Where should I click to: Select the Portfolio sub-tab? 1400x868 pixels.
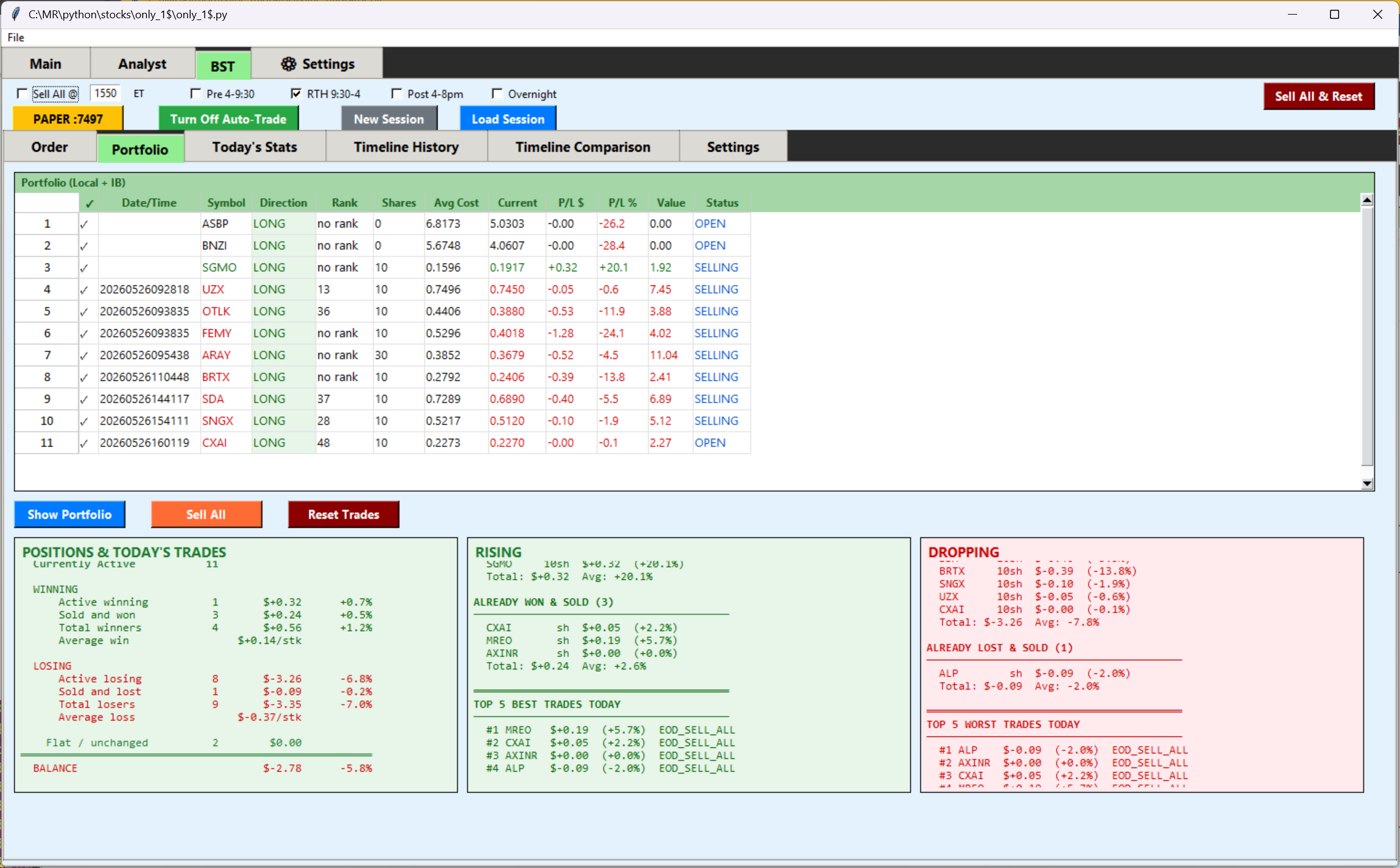(x=140, y=149)
